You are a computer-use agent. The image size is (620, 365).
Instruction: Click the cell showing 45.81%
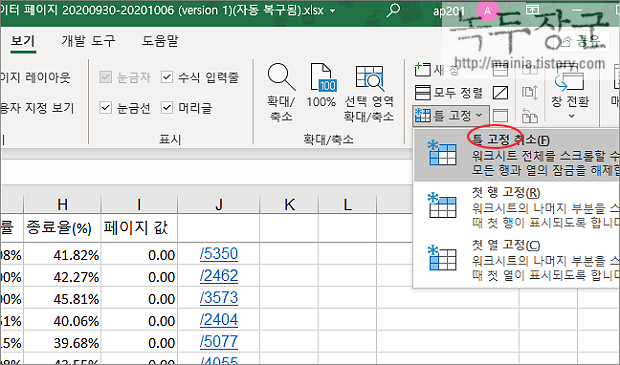[62, 298]
